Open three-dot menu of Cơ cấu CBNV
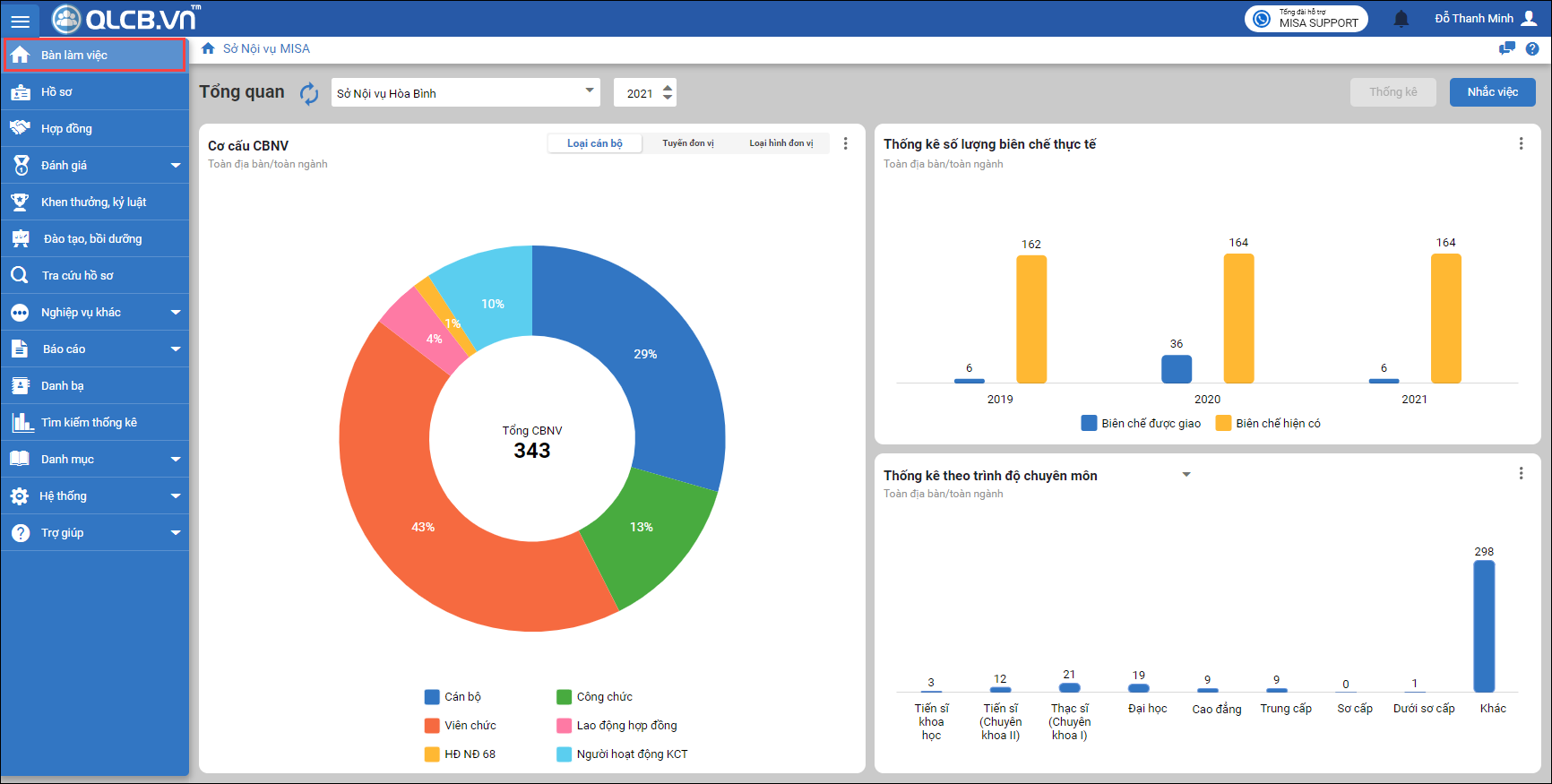The width and height of the screenshot is (1552, 784). [x=845, y=143]
